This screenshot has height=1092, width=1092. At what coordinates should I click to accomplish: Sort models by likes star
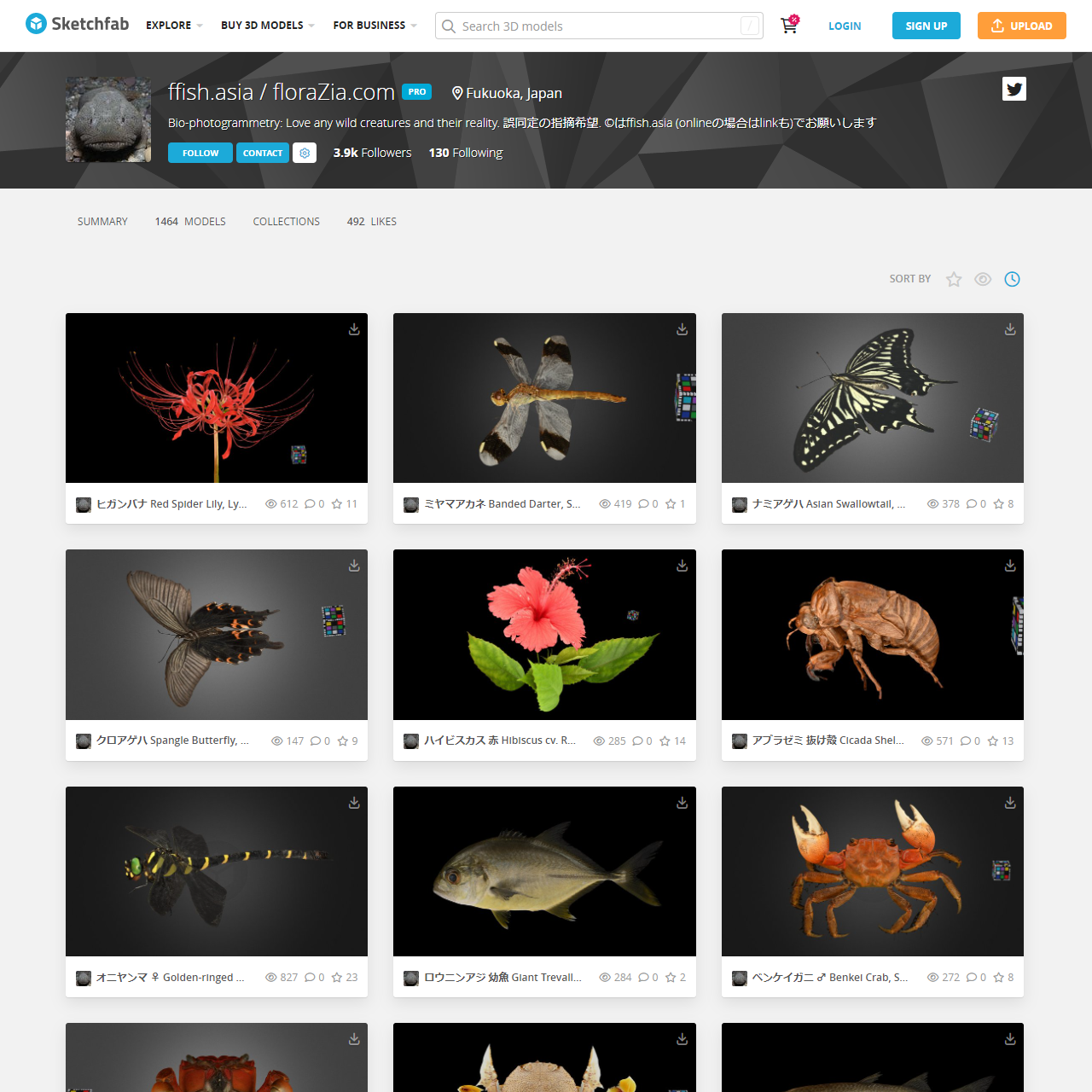(954, 279)
